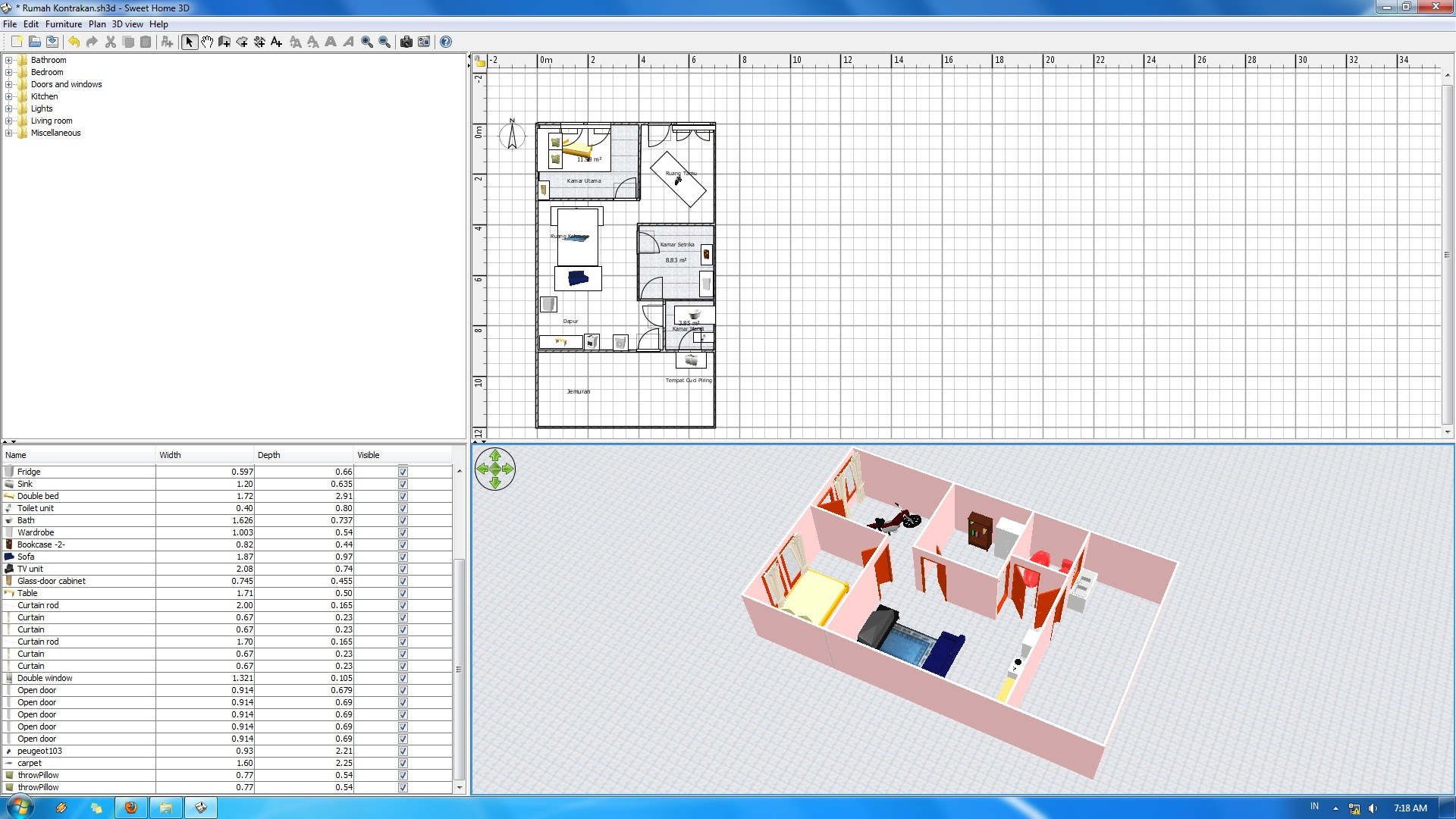Open Firefox from the taskbar

pos(131,808)
